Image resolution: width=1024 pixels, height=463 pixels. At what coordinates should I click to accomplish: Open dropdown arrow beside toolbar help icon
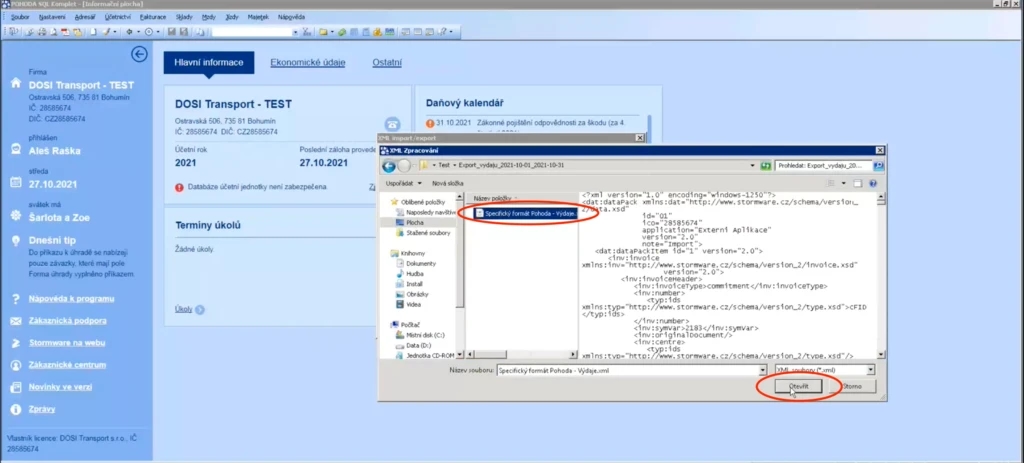(x=451, y=31)
